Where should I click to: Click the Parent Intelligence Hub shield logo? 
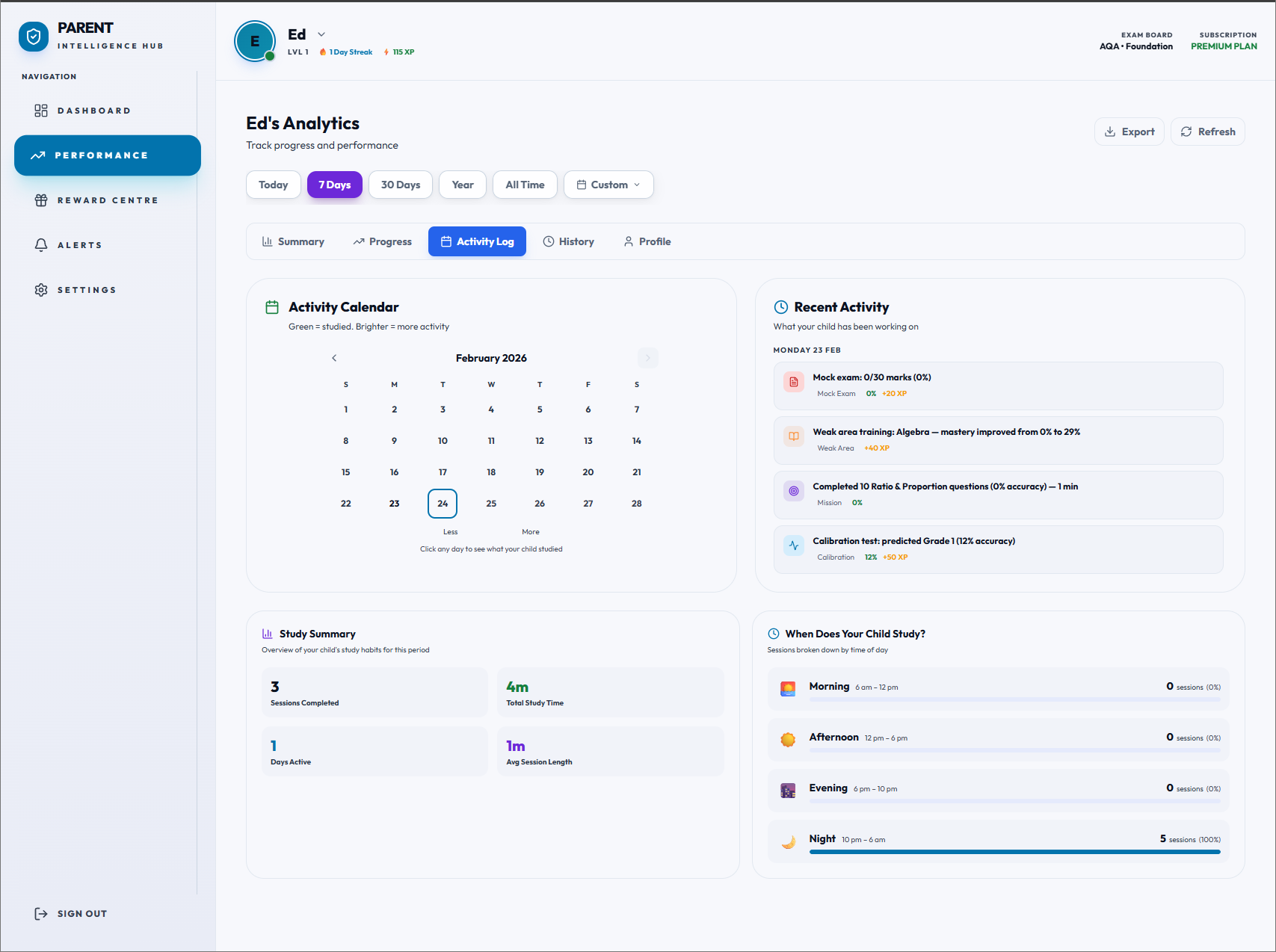click(34, 37)
